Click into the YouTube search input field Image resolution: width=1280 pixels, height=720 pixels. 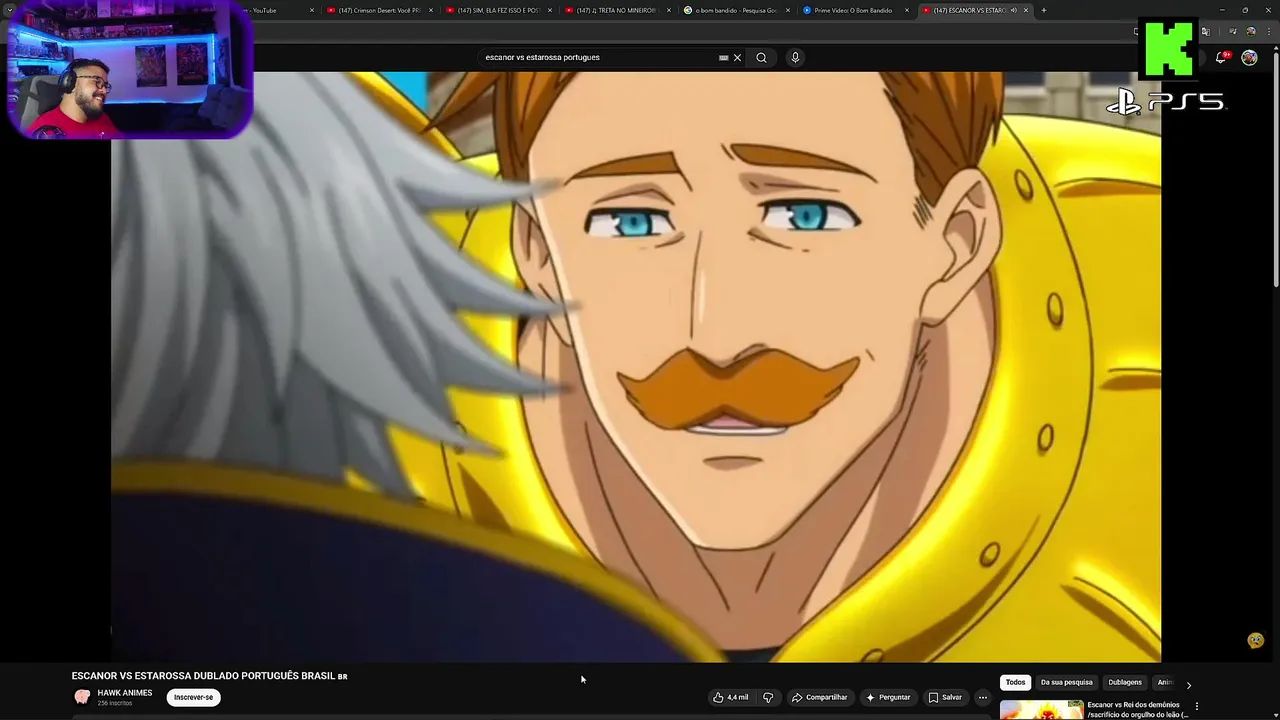point(600,57)
